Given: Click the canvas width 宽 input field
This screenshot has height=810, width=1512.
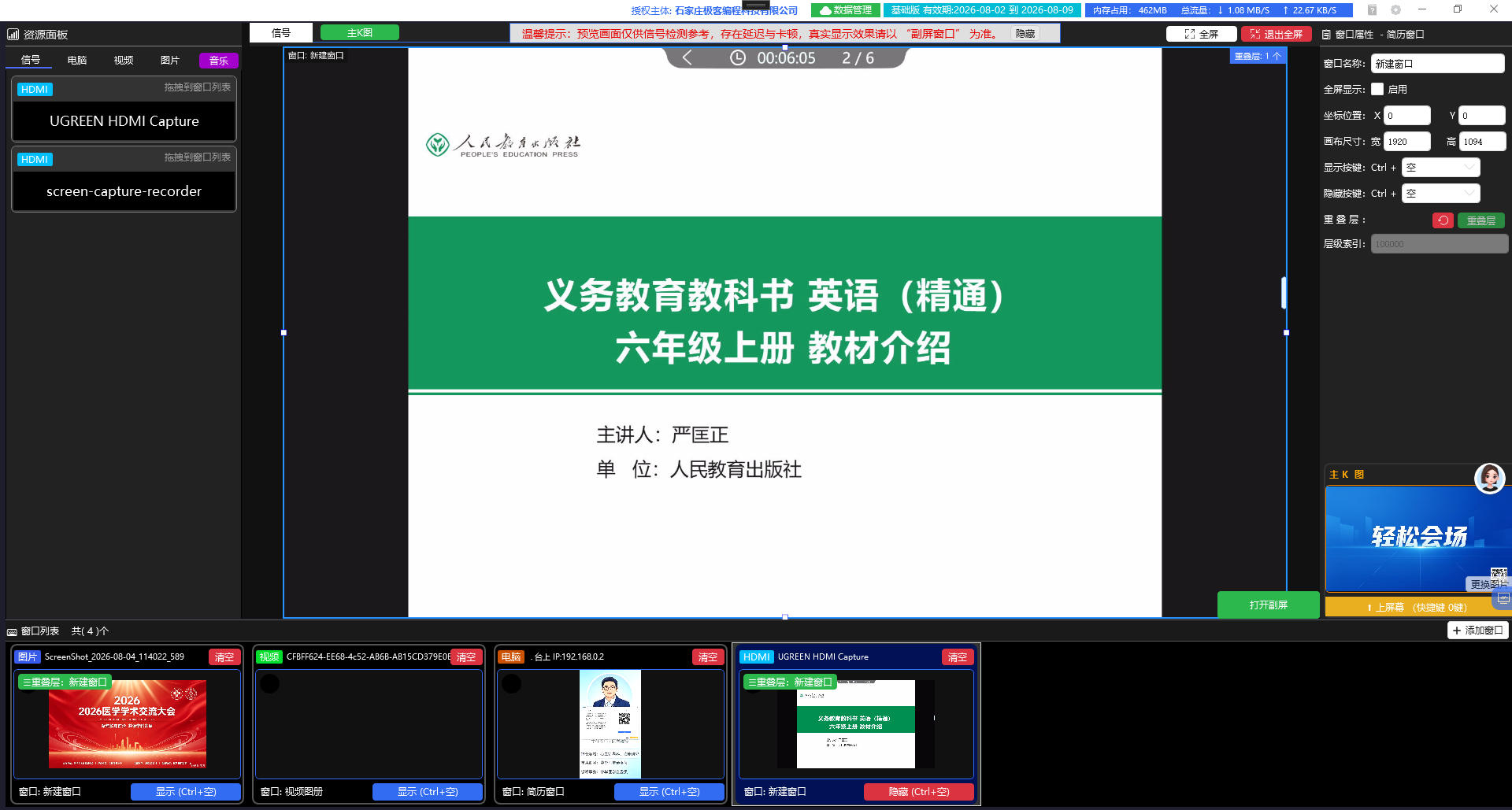Looking at the screenshot, I should 1407,142.
